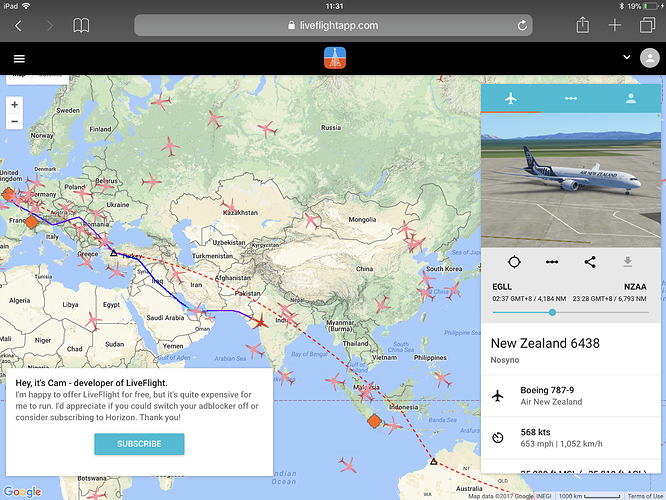Click the 02:37 GMT+8 / 4,184 NM departure info
Viewport: 666px width, 500px height.
click(529, 299)
